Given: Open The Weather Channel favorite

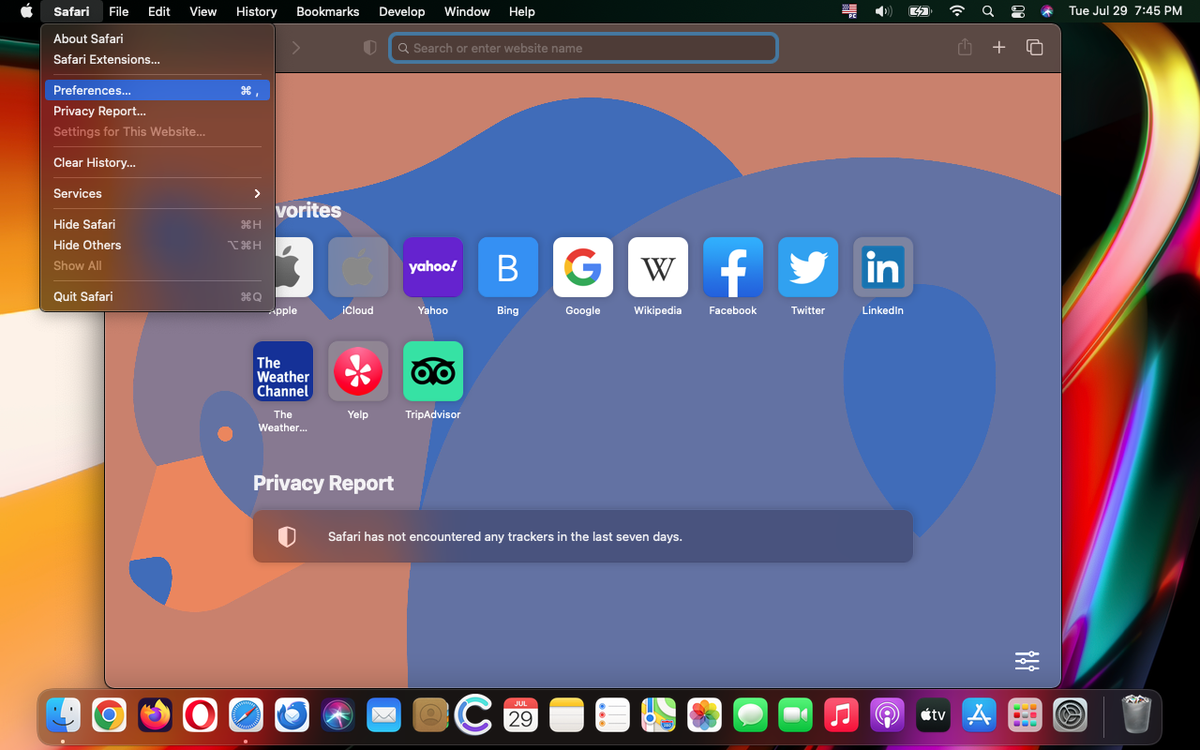Looking at the screenshot, I should point(282,371).
